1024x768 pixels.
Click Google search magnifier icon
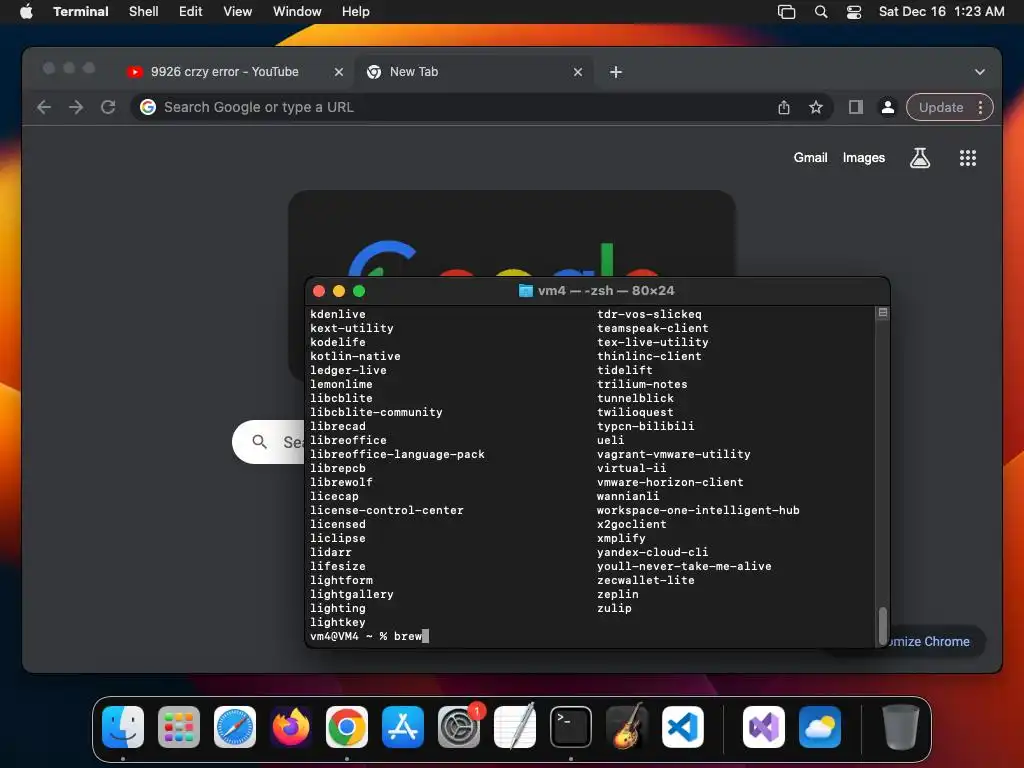[259, 442]
